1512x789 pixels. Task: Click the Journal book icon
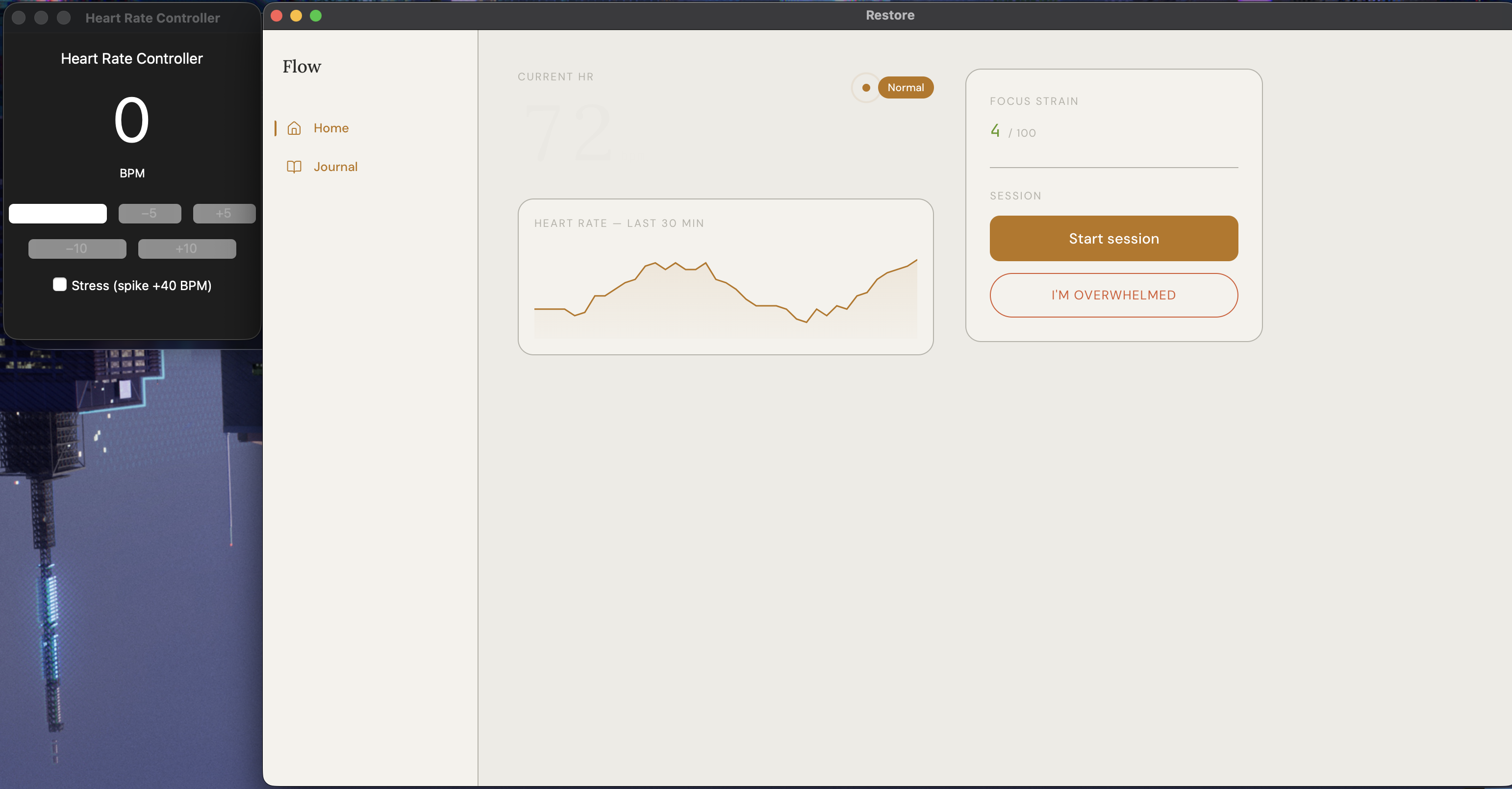click(x=294, y=167)
